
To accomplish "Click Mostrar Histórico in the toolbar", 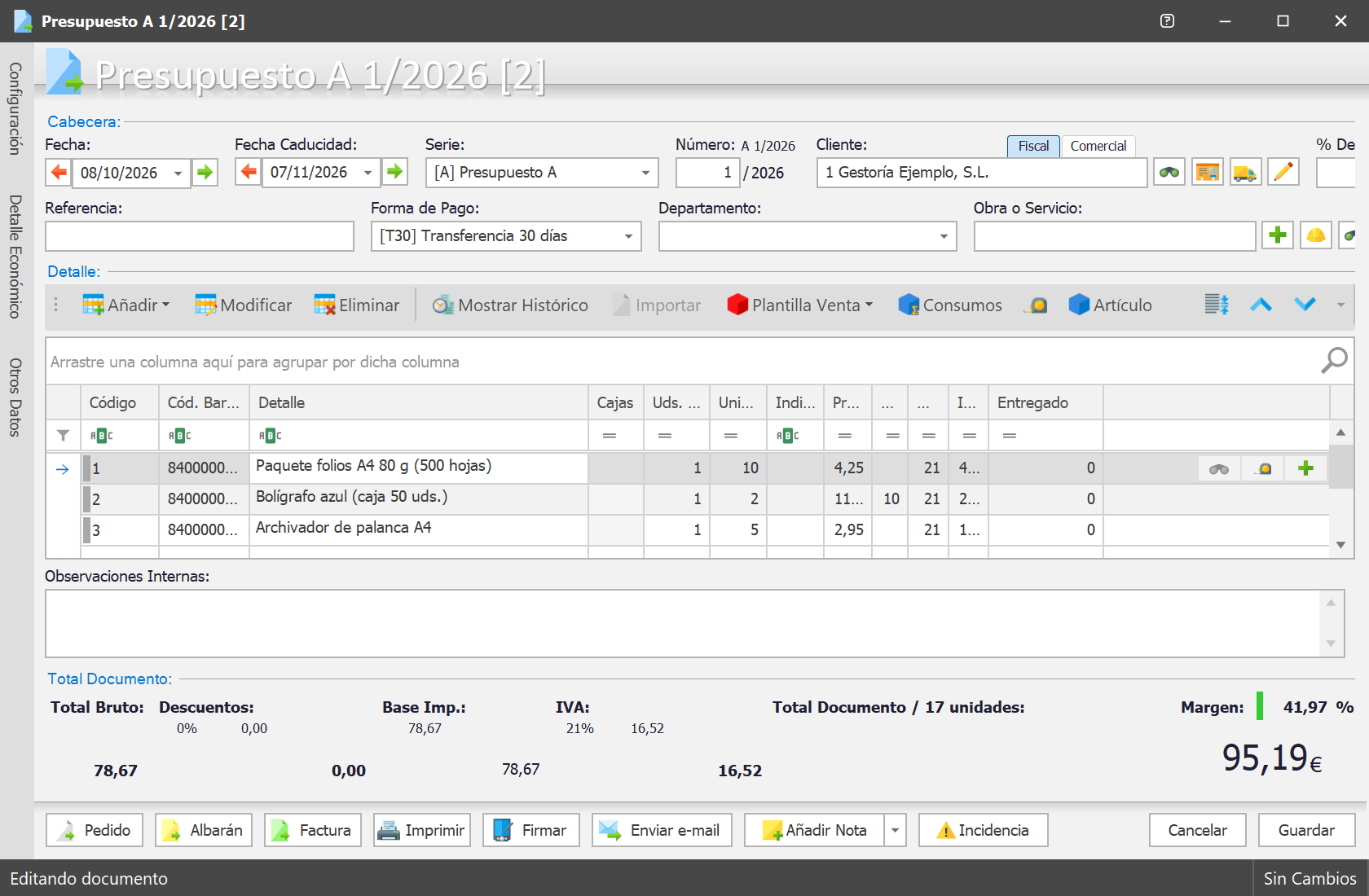I will click(510, 305).
